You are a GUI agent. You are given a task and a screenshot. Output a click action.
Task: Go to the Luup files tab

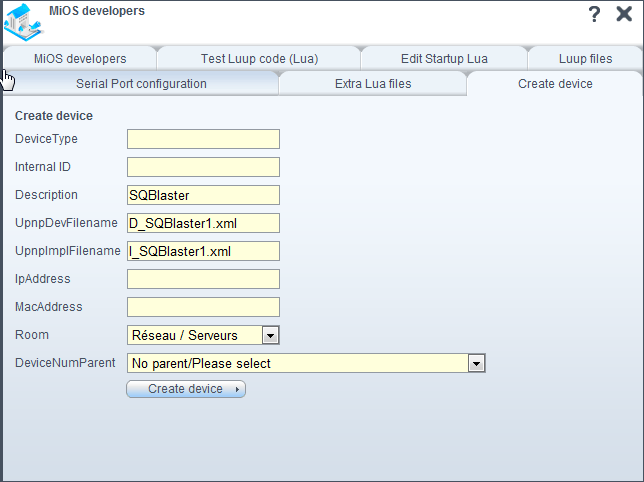(x=585, y=59)
